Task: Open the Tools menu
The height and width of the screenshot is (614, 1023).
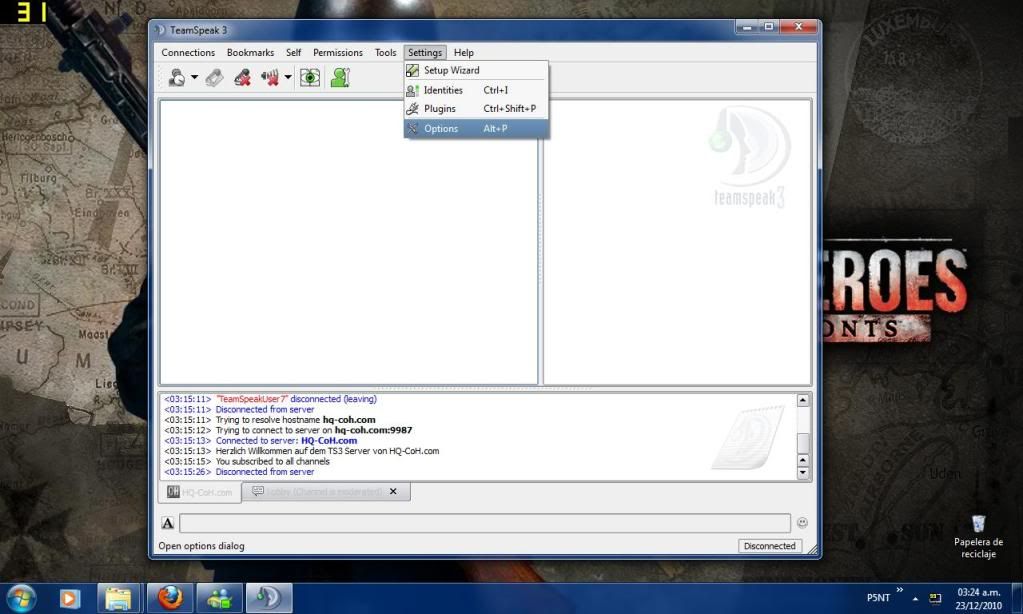Action: pos(385,52)
